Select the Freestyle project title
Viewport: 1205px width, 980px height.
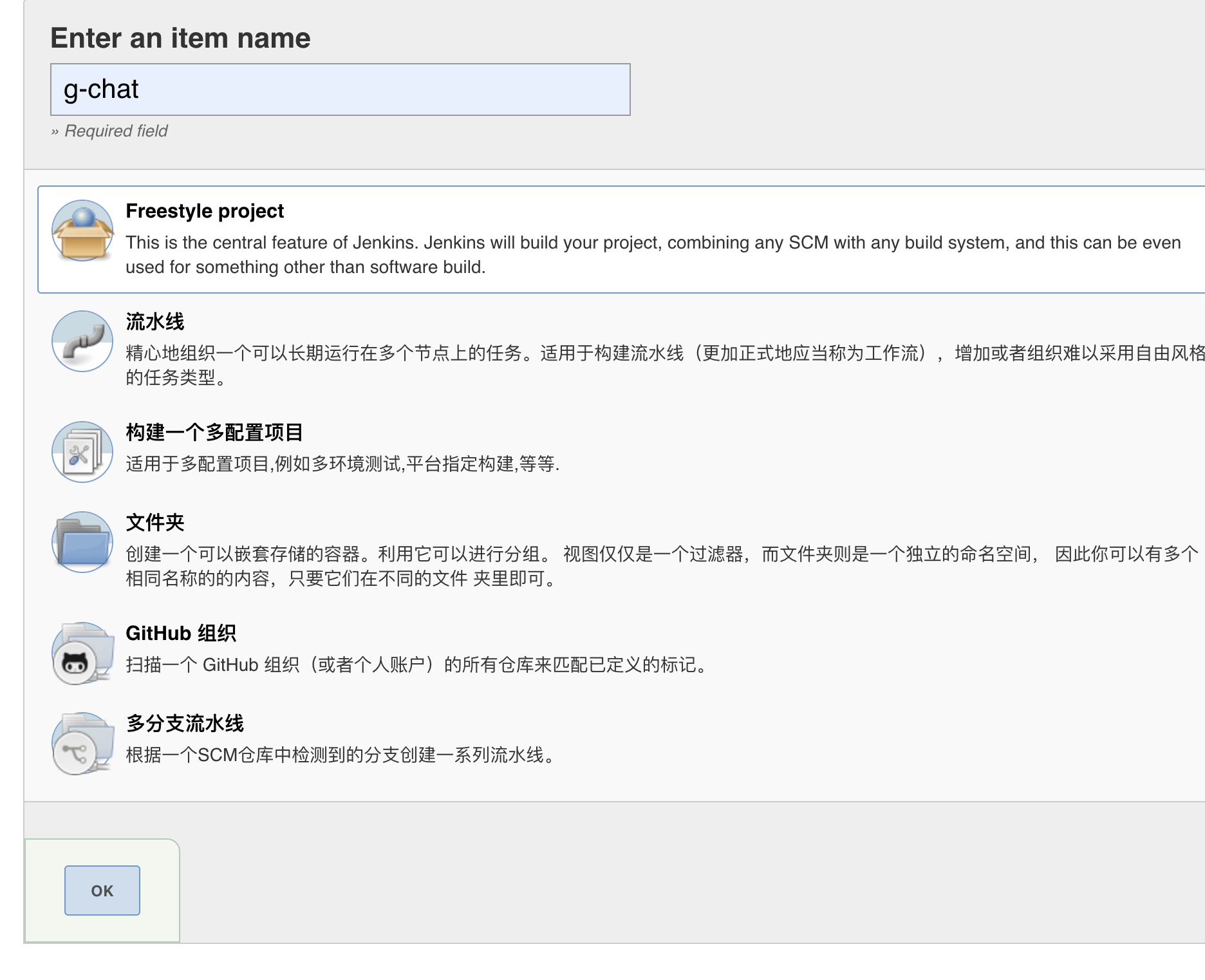(205, 211)
